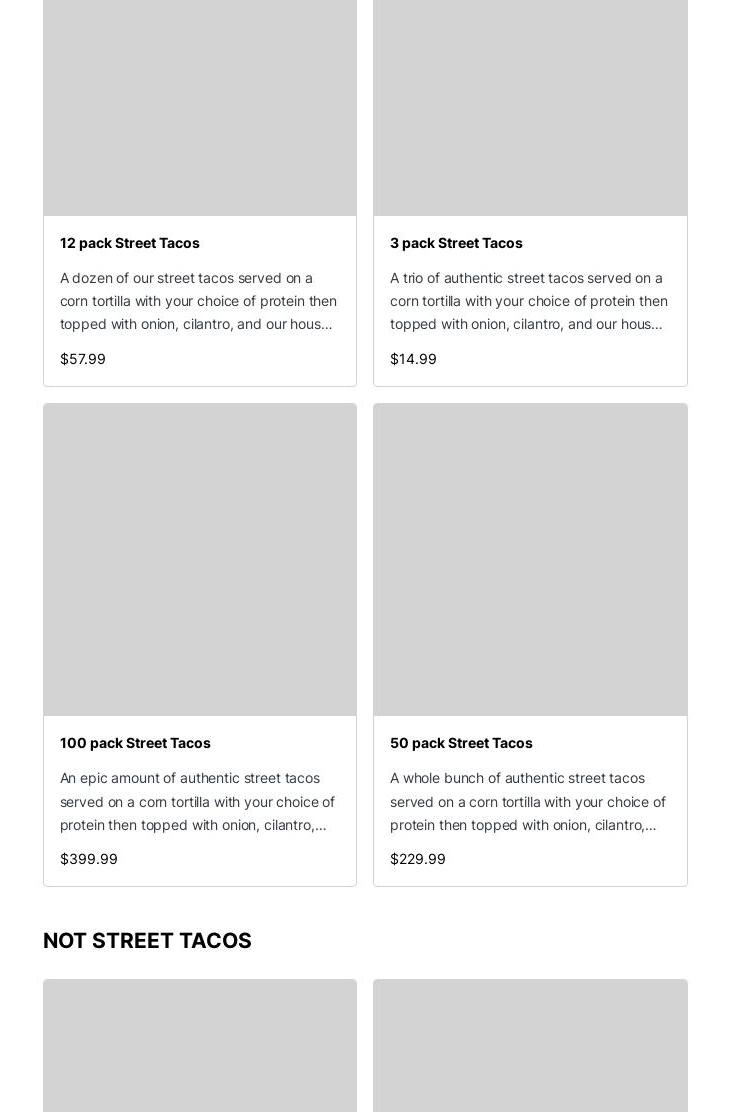The width and height of the screenshot is (730, 1112).
Task: Select the $229.99 price label
Action: pos(418,859)
